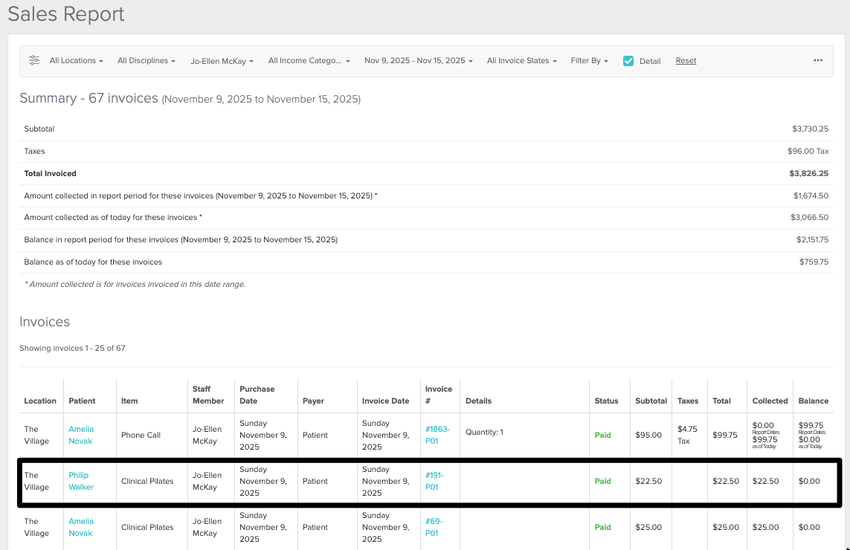Open the three-dots more options menu
This screenshot has width=850, height=550.
(817, 61)
